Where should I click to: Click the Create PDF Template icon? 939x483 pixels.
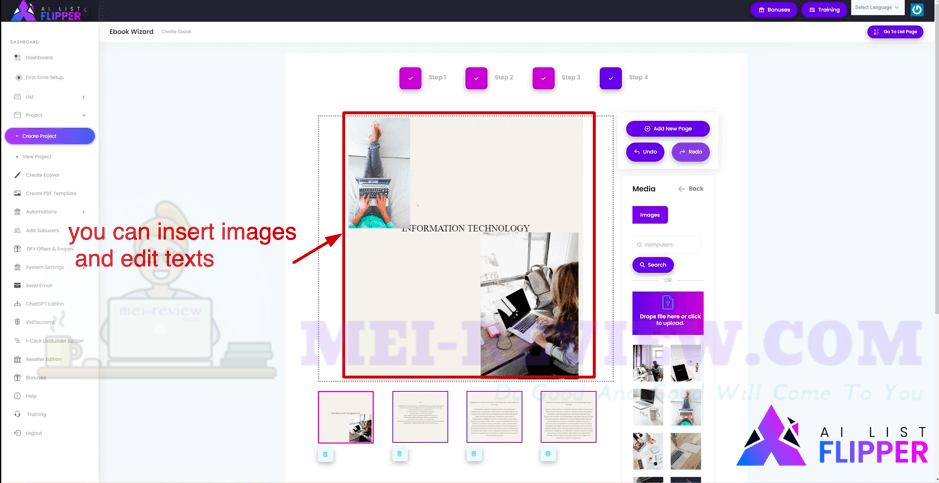coord(17,193)
